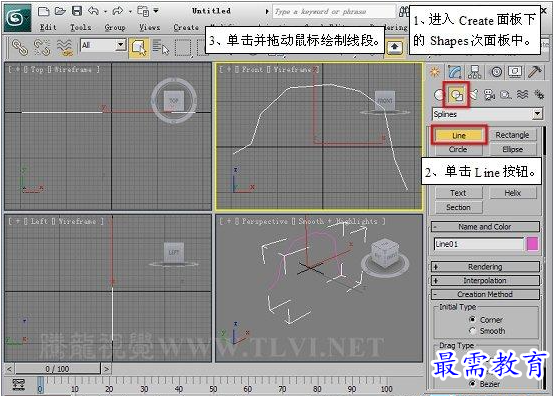Viewport: 555px width, 396px height.
Task: Open the Key Mode mini curve editor icon
Action: click(x=18, y=384)
